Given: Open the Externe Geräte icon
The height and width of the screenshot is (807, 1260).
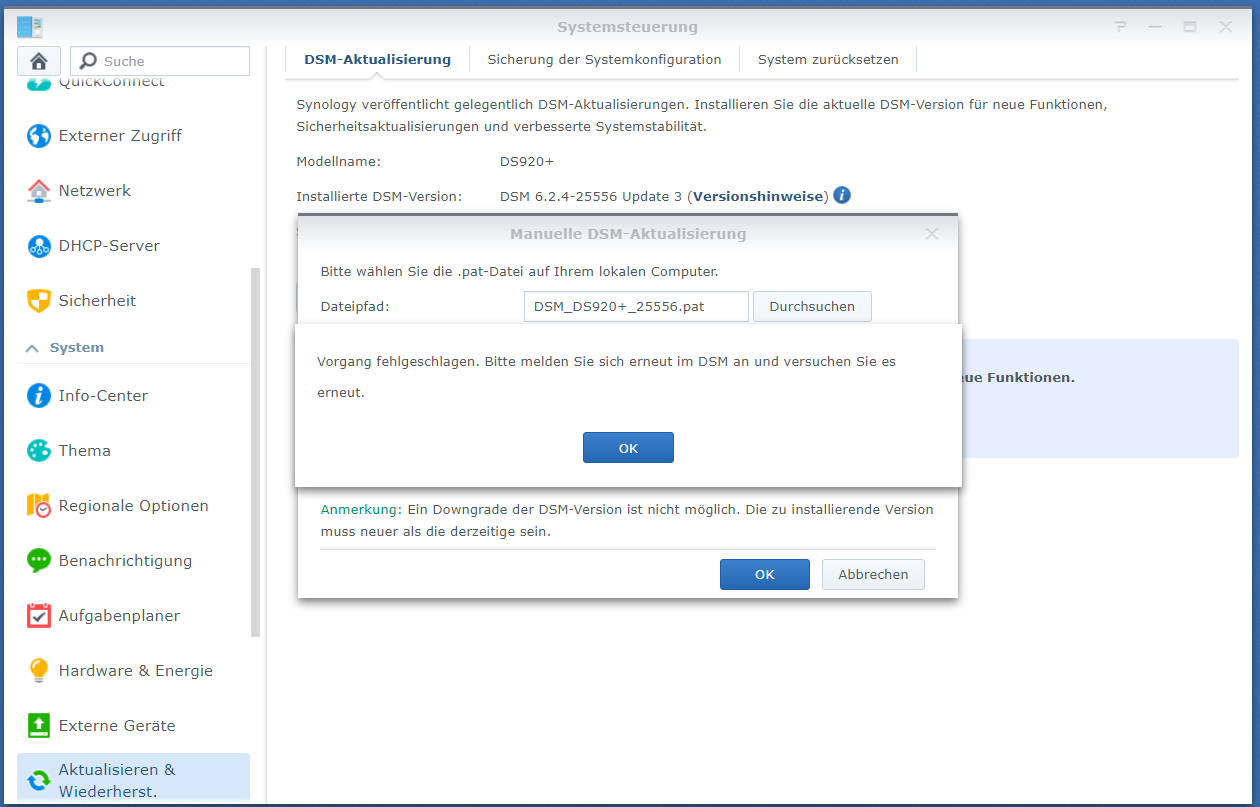Looking at the screenshot, I should (x=39, y=726).
